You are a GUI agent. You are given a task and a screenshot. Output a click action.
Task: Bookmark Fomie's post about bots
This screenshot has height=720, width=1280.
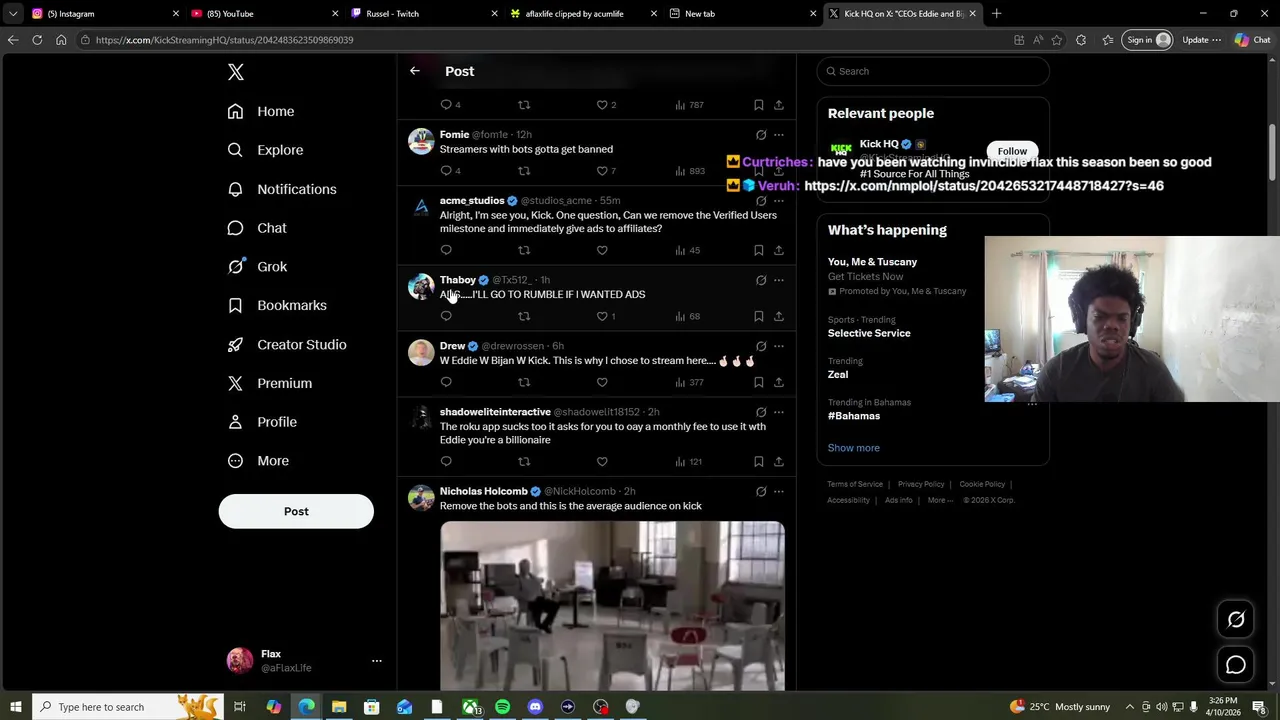click(759, 171)
